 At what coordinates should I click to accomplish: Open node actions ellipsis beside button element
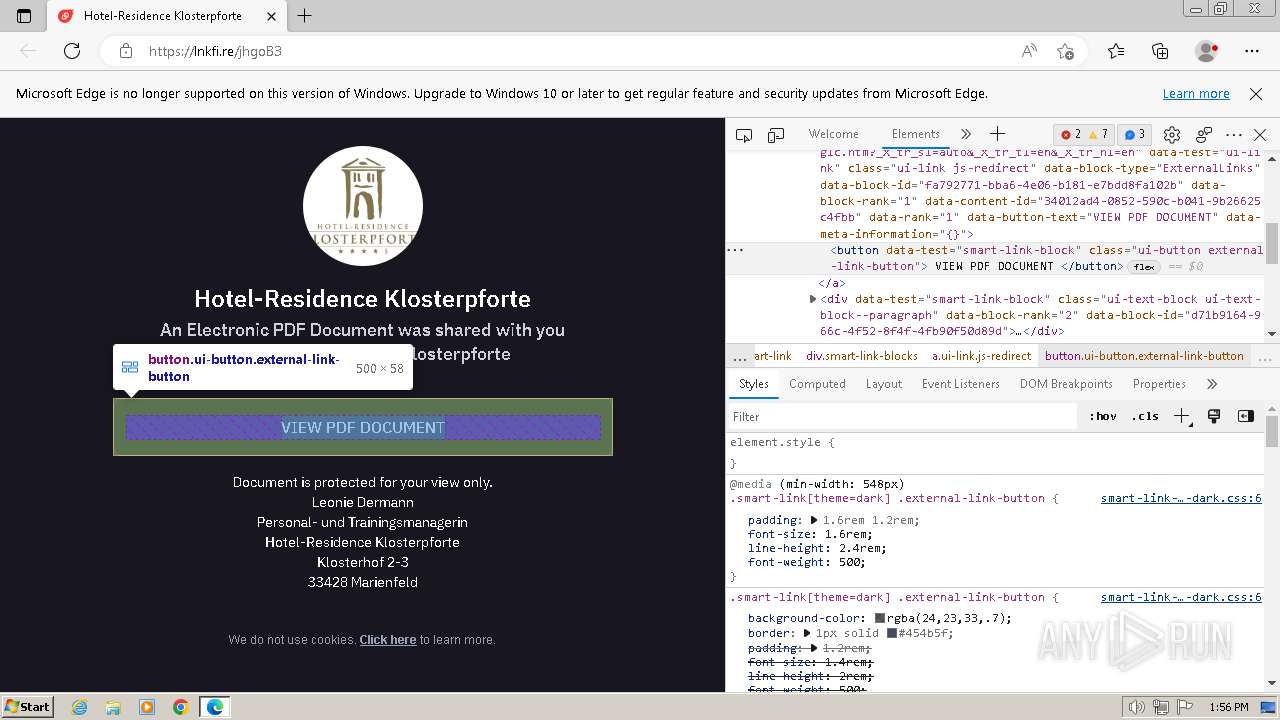(x=735, y=250)
